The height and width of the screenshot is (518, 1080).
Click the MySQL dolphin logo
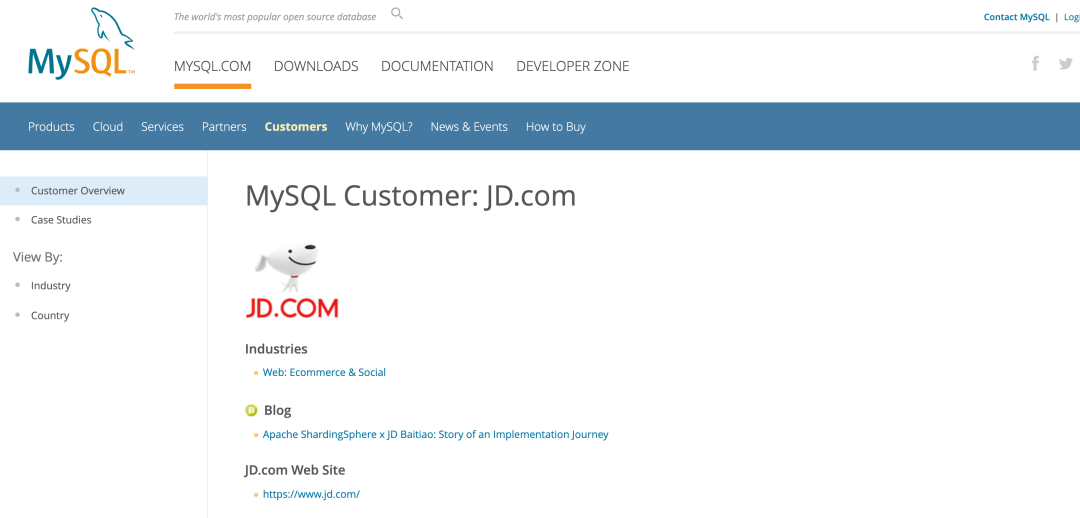(x=81, y=43)
